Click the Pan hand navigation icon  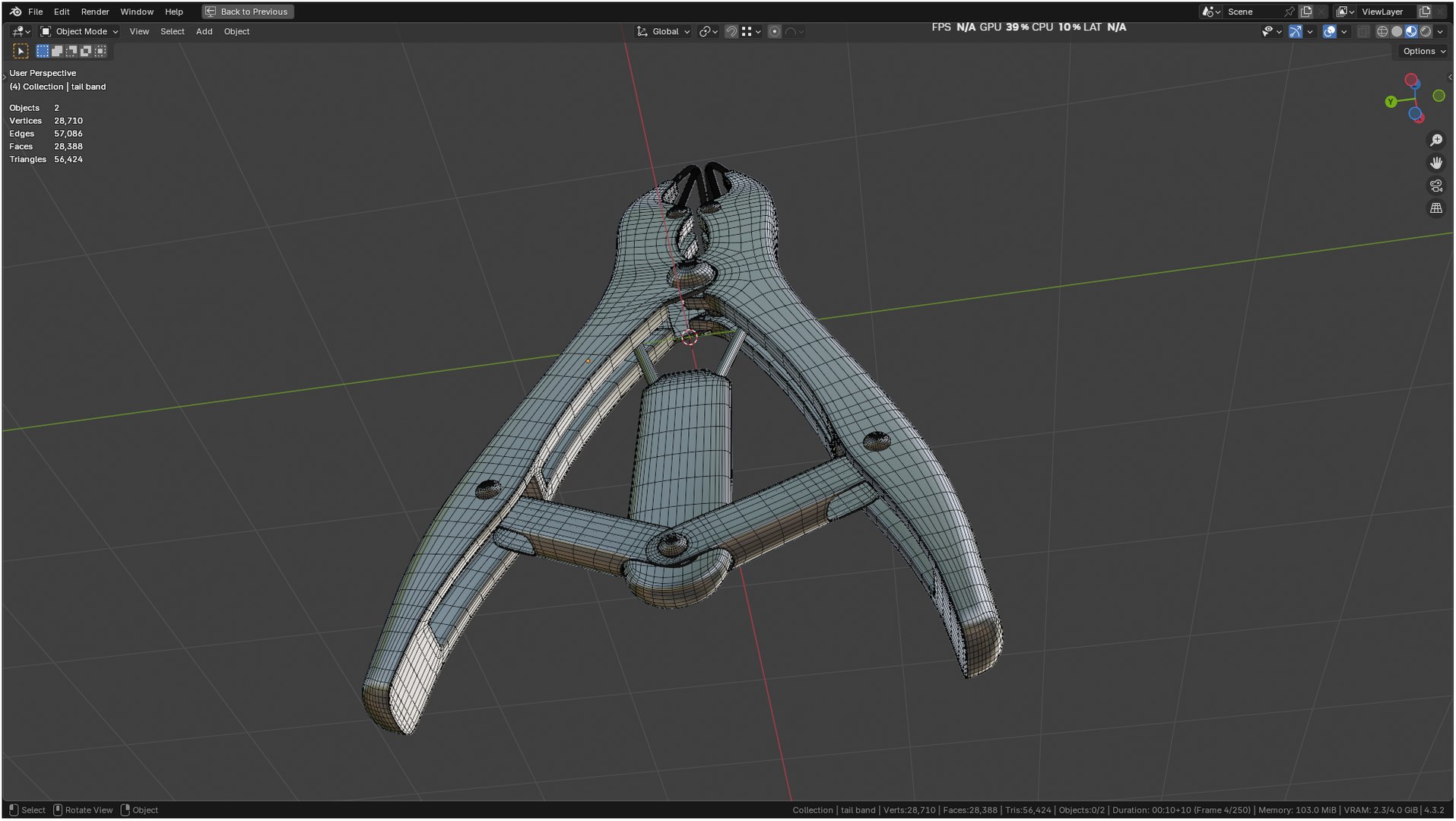point(1436,163)
